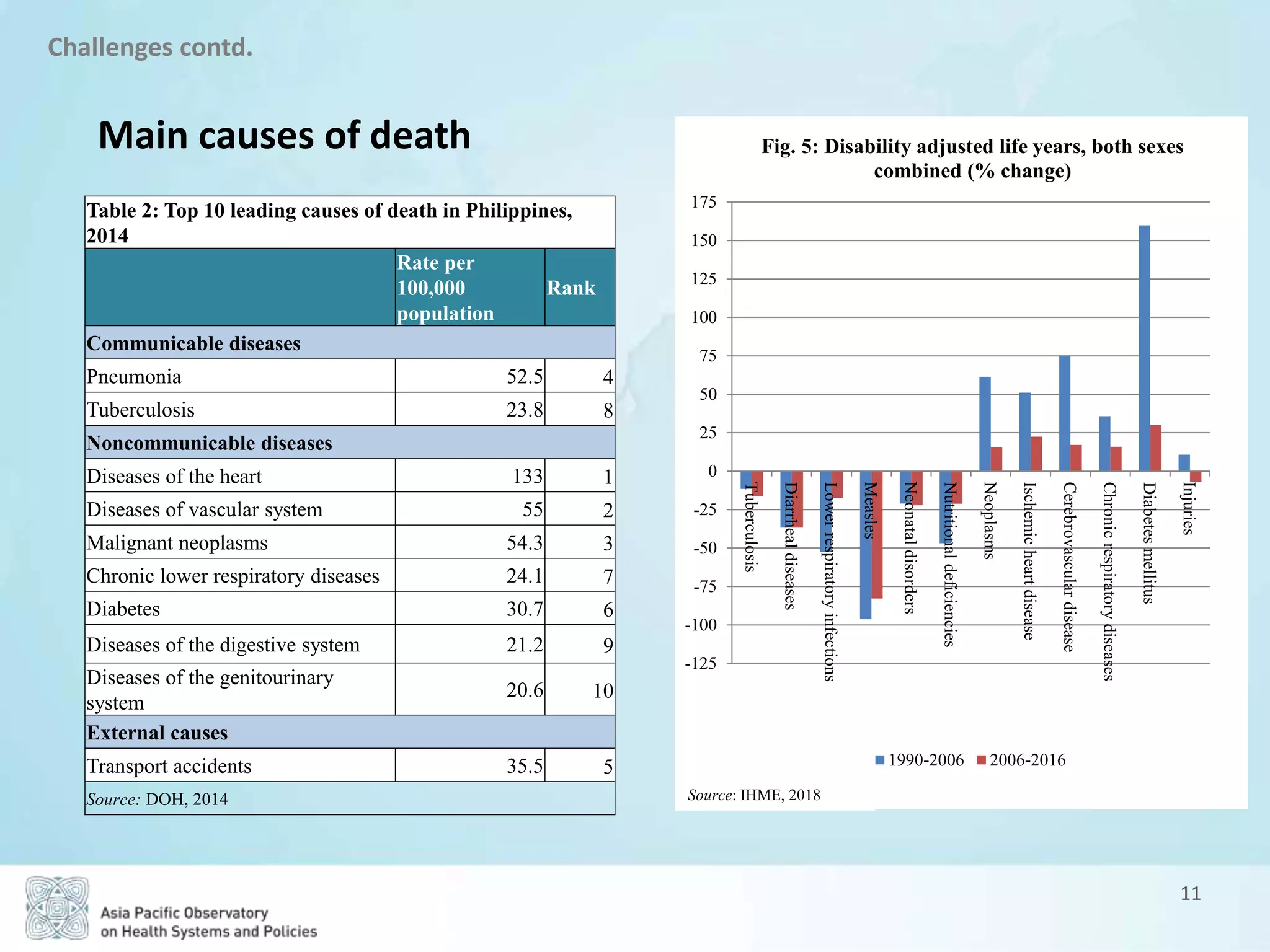Click the red 2006-2016 legend swatch
Image resolution: width=1270 pixels, height=952 pixels.
(981, 760)
